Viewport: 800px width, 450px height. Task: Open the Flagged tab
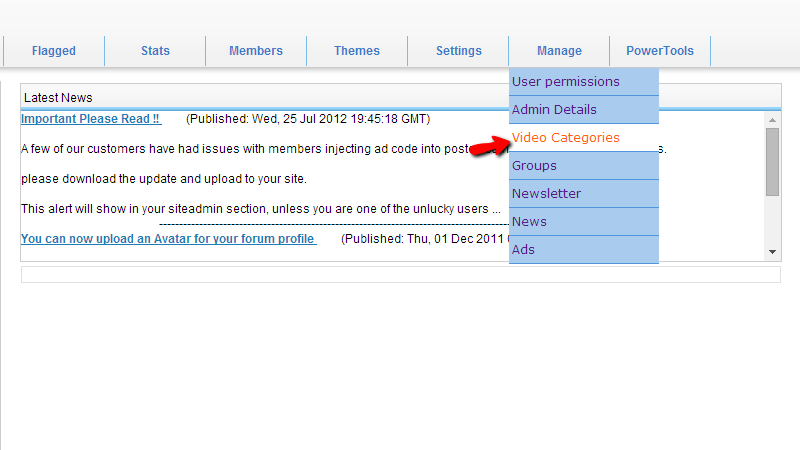pos(54,51)
